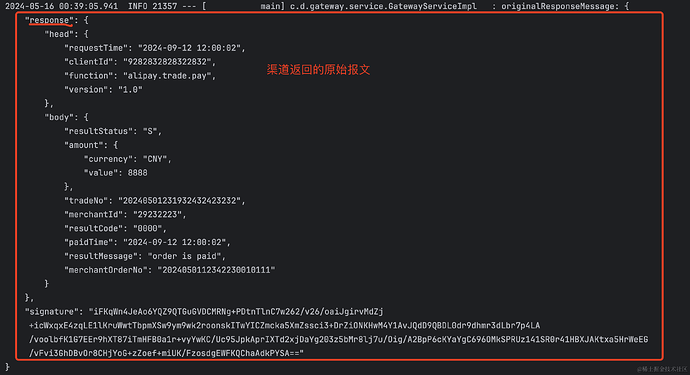Viewport: 690px width, 375px height.
Task: Click the version value "1.0"
Action: click(130, 89)
